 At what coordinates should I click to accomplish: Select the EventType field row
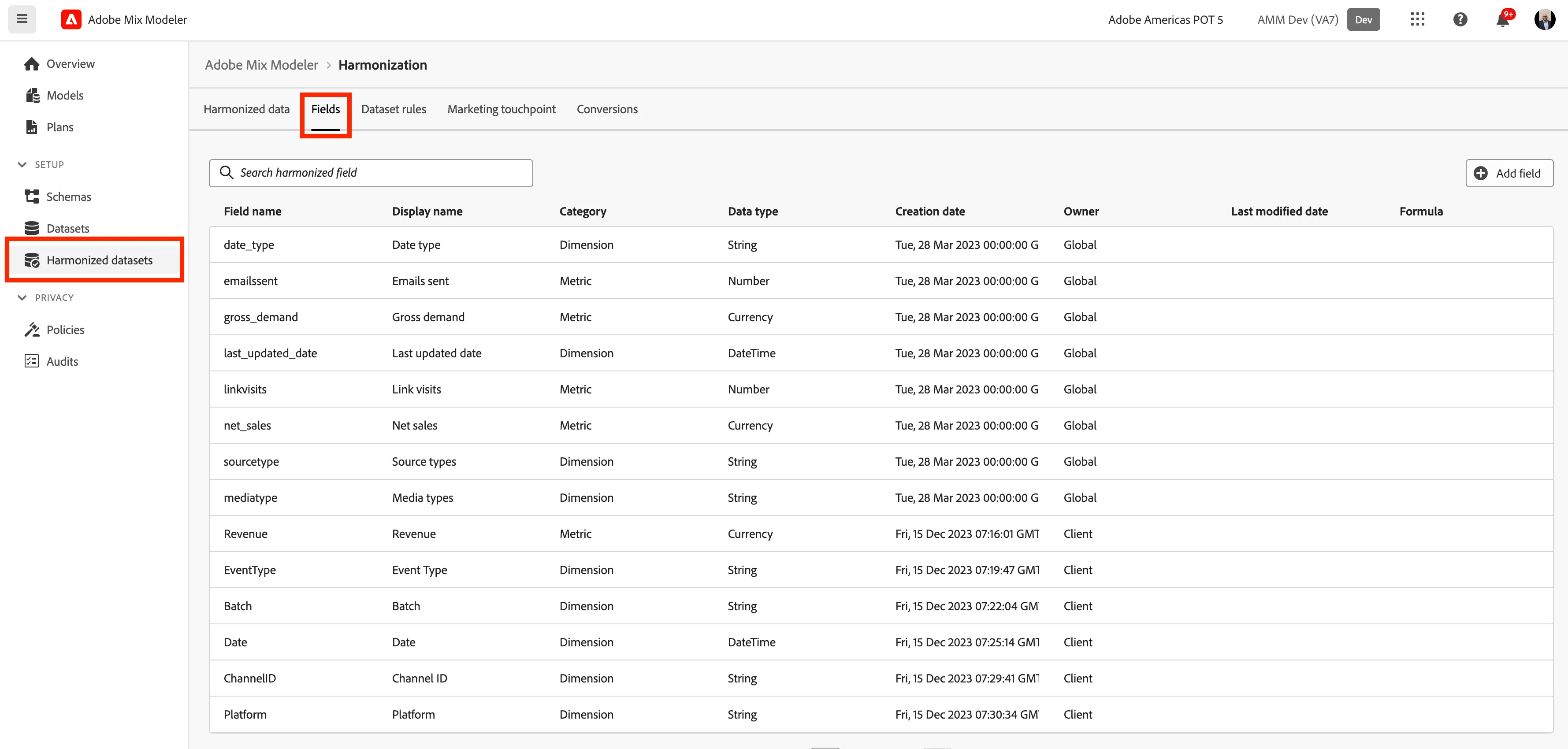(x=881, y=570)
